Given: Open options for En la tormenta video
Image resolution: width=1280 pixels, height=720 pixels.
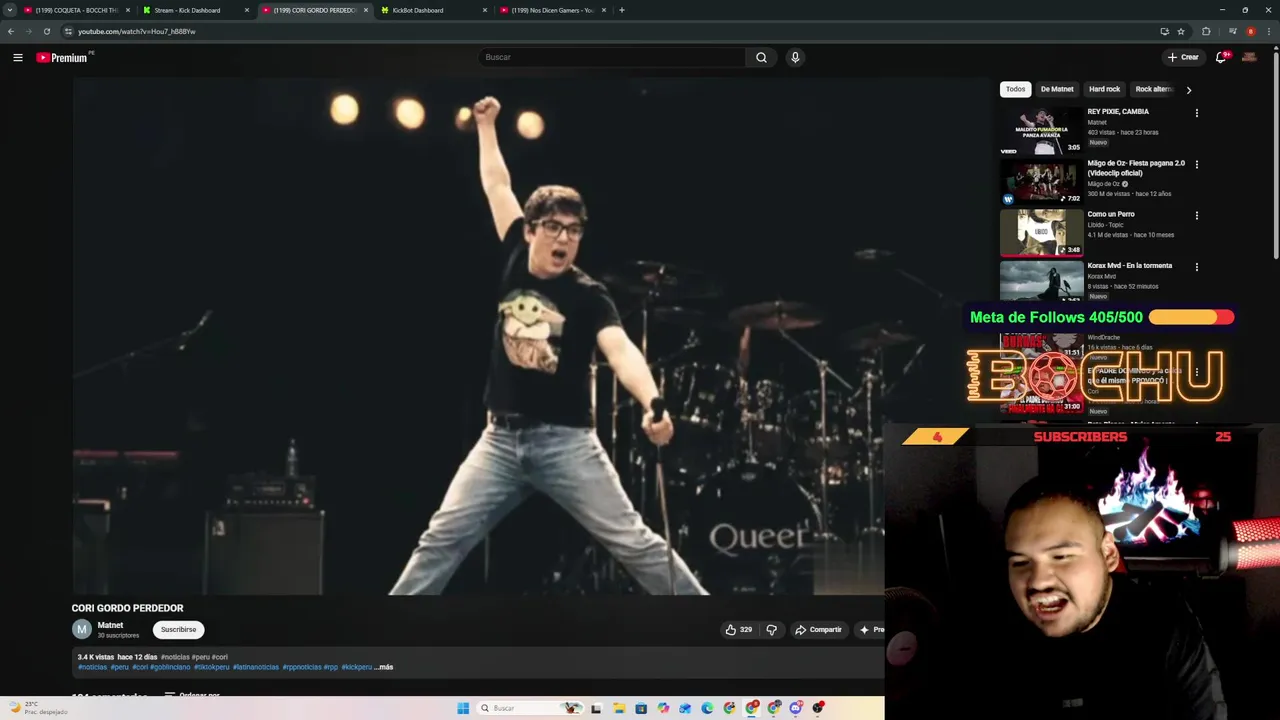Looking at the screenshot, I should (x=1197, y=267).
